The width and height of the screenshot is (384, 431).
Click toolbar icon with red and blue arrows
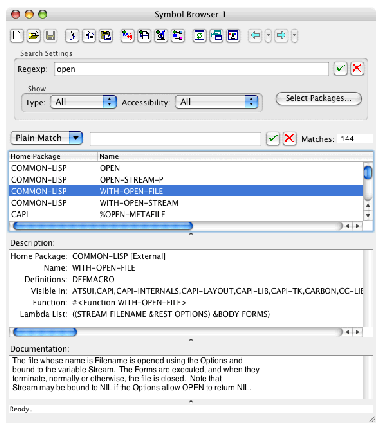point(127,36)
